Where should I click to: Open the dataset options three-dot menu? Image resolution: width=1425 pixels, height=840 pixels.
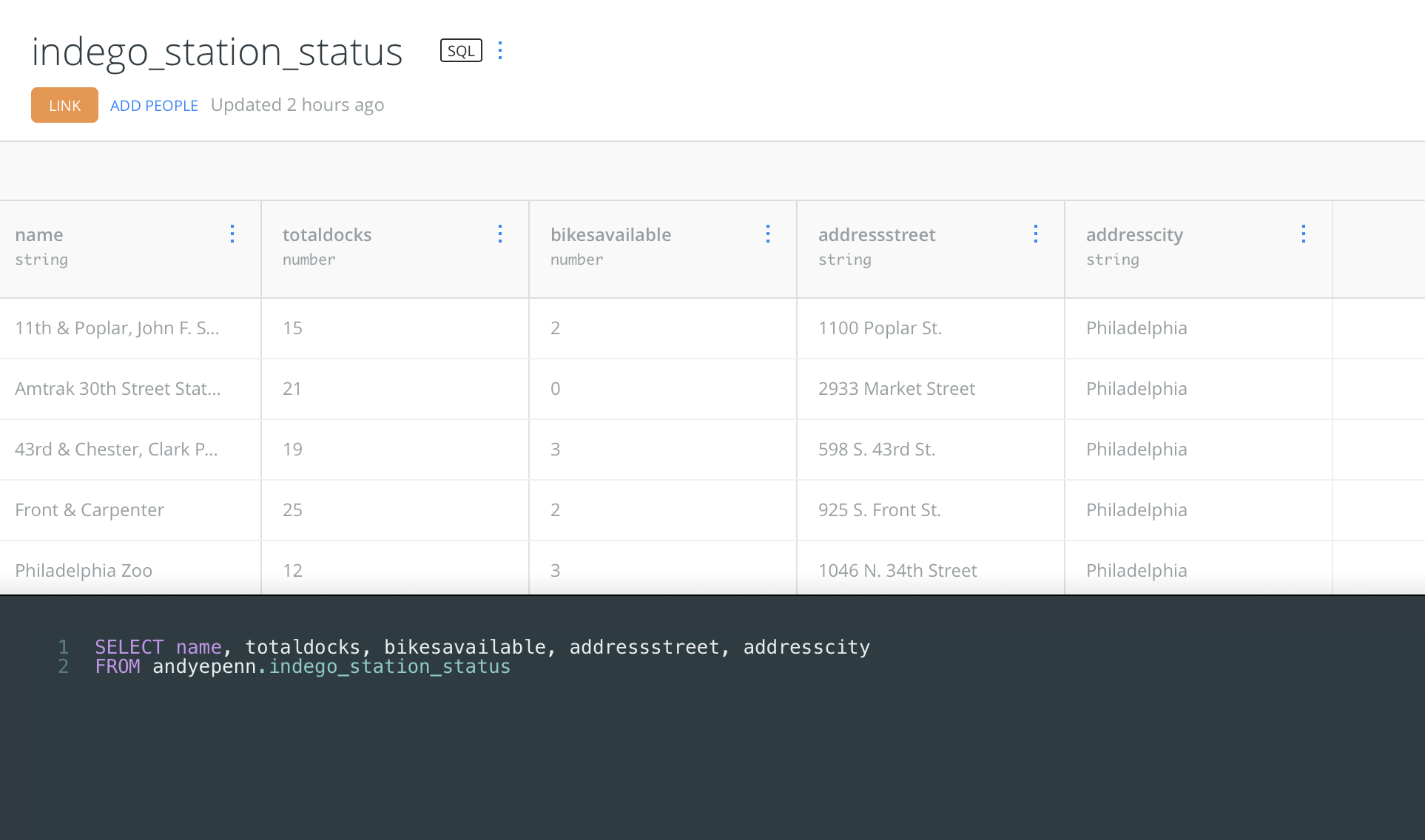[501, 51]
